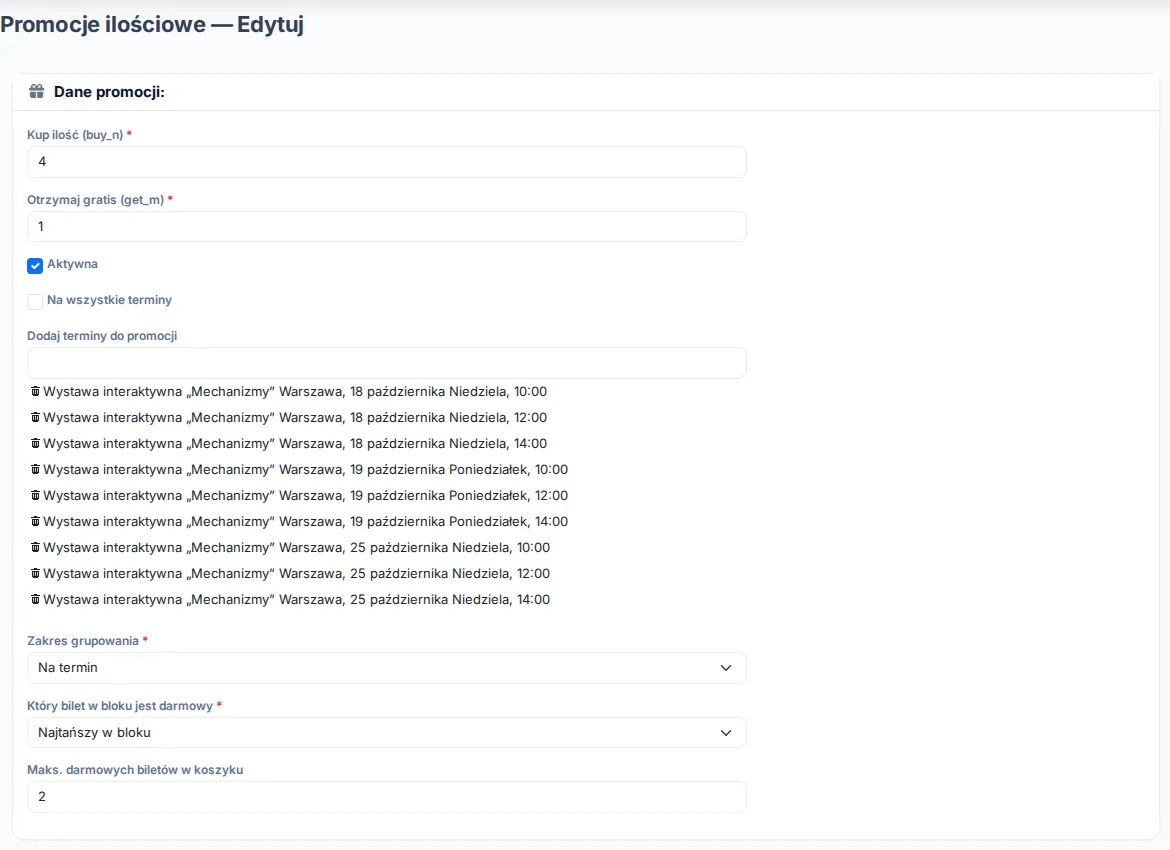The image size is (1170, 850).
Task: Click trash icon for 25 października 14:00
Action: [35, 600]
